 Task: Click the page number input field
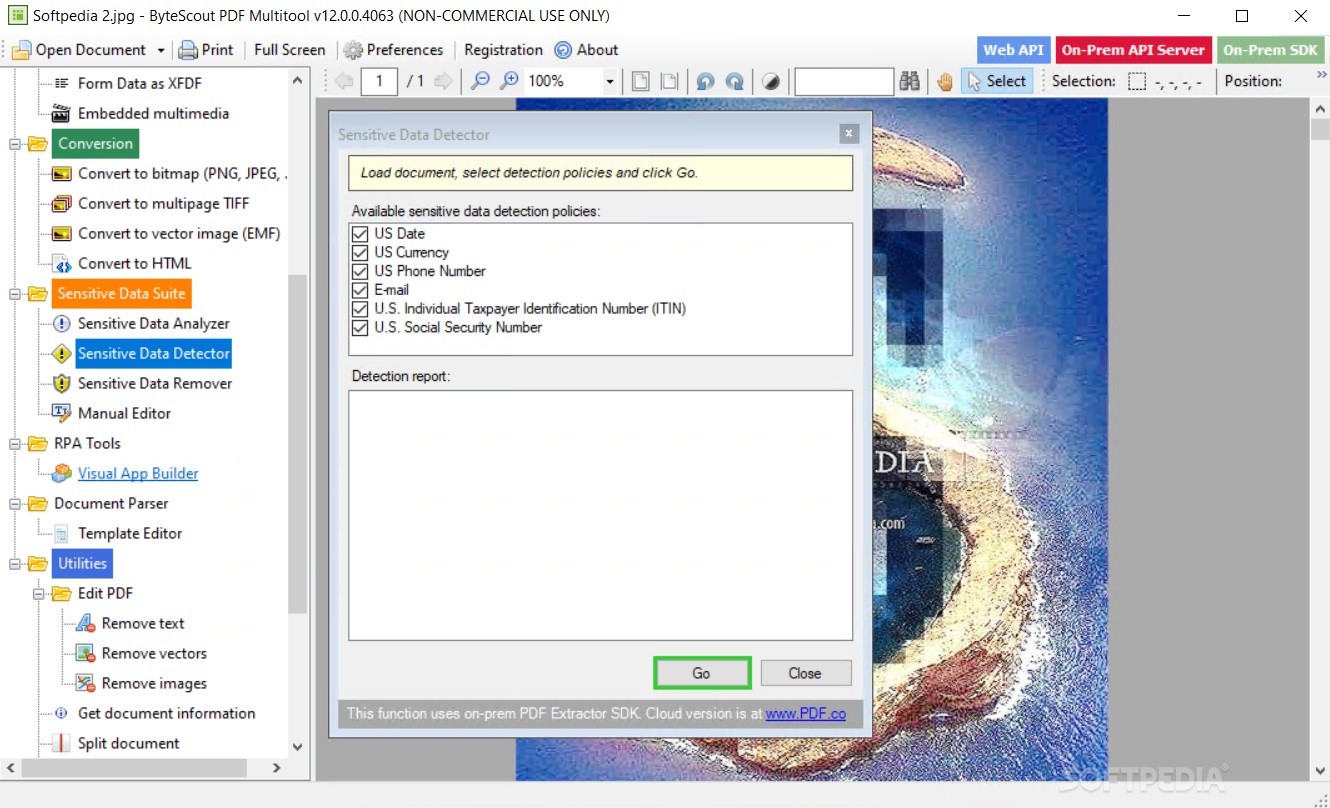(x=379, y=81)
